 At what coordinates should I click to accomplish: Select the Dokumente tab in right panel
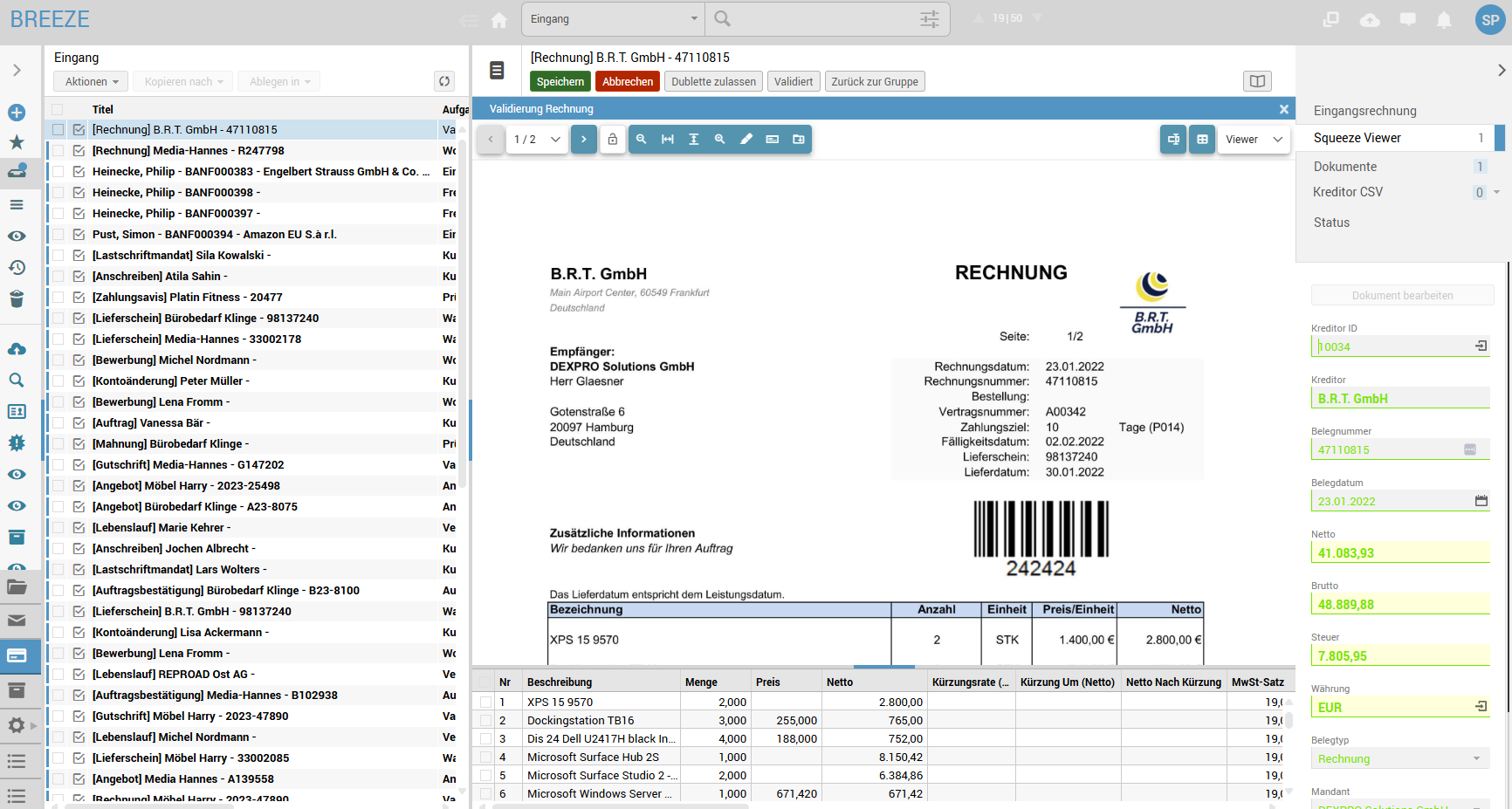[1344, 167]
